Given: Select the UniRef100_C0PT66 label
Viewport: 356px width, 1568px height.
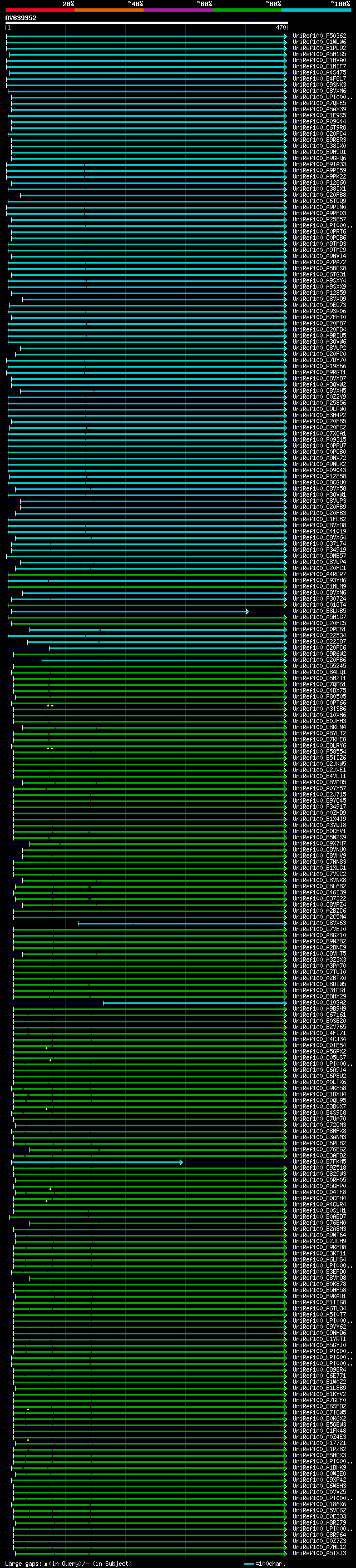Looking at the screenshot, I should pos(319,703).
